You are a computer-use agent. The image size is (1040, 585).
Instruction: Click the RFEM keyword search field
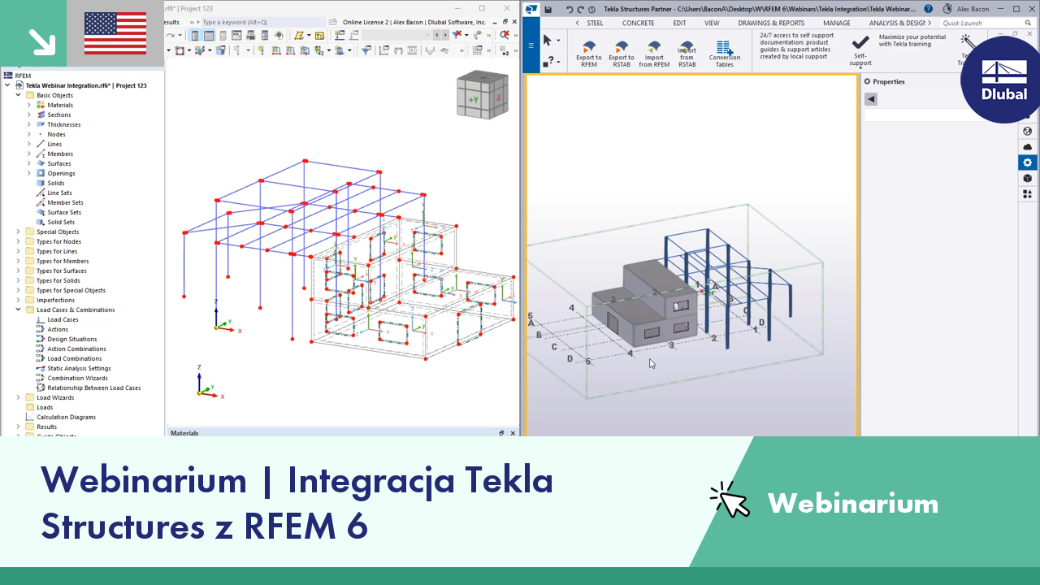click(262, 22)
